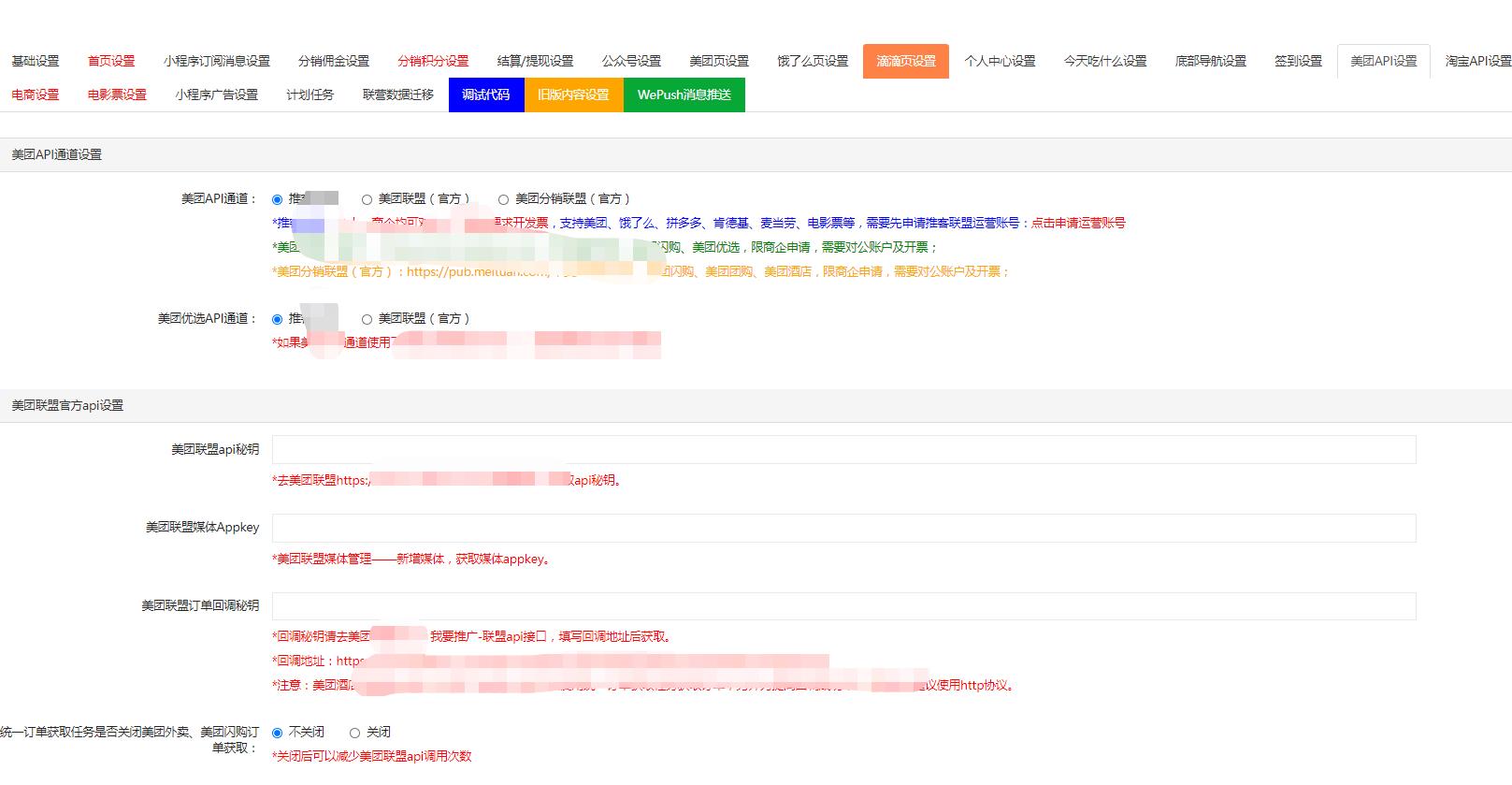
Task: Select first radio option for 美团API通道
Action: click(x=277, y=199)
